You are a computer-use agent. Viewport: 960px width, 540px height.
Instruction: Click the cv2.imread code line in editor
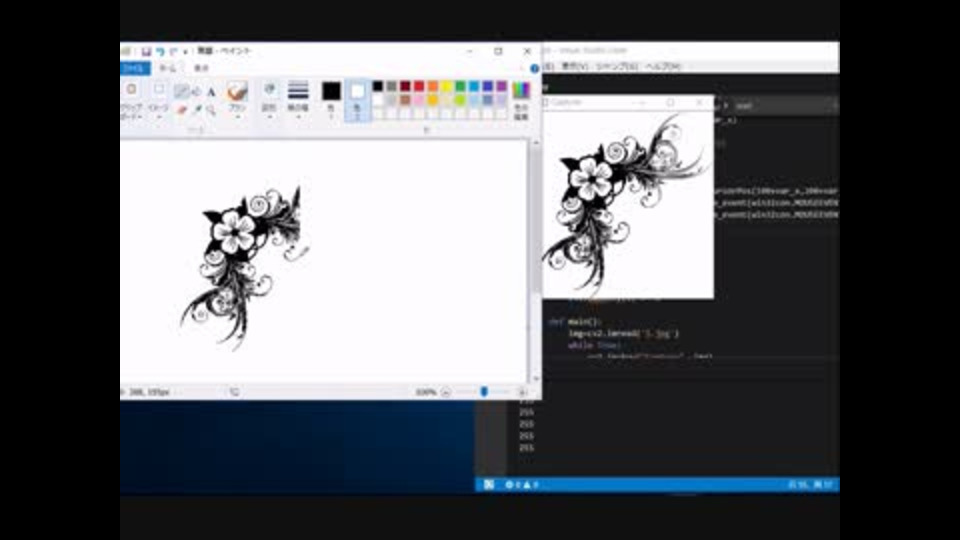point(623,334)
